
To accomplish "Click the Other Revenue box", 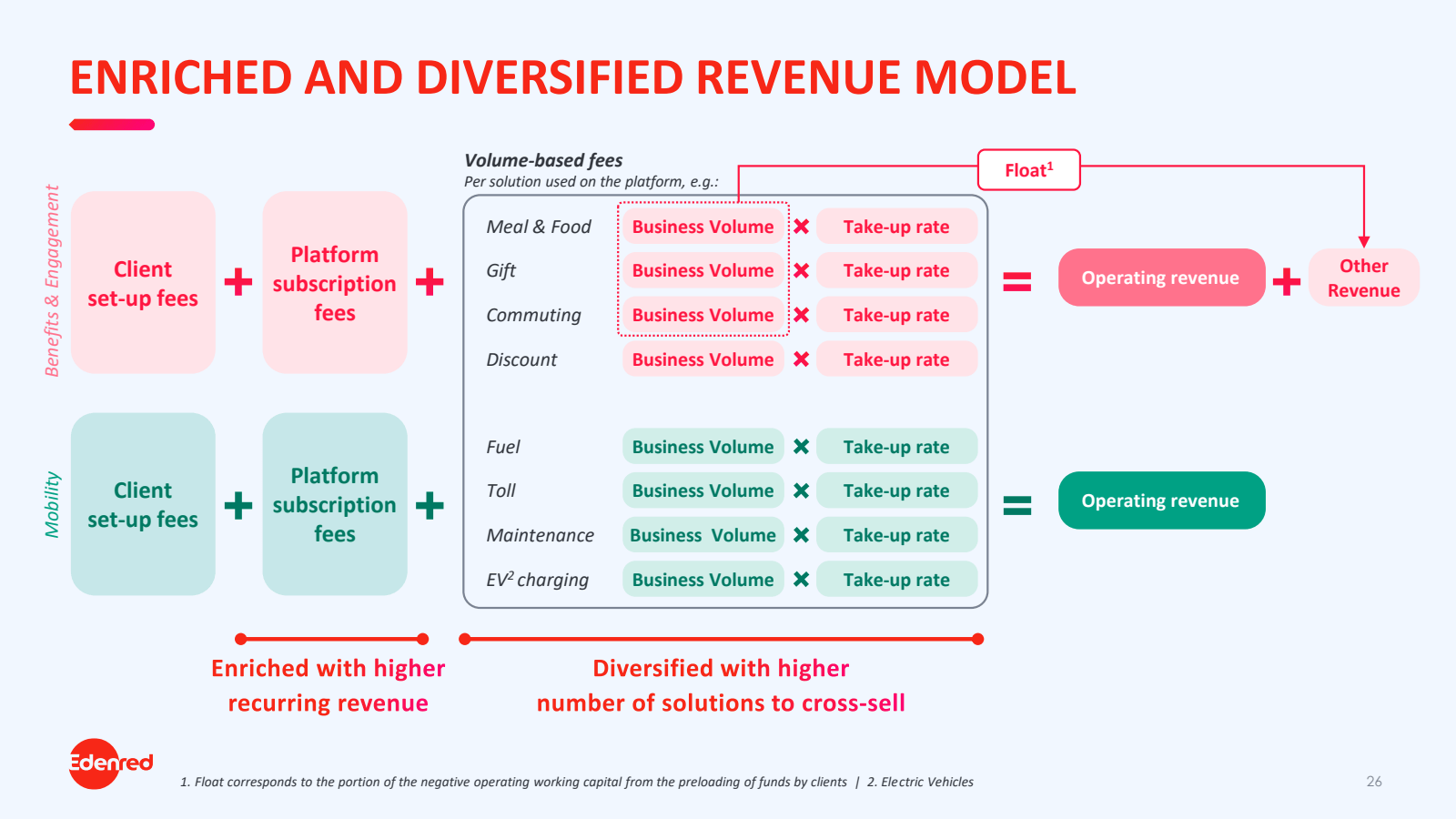I will click(x=1363, y=278).
